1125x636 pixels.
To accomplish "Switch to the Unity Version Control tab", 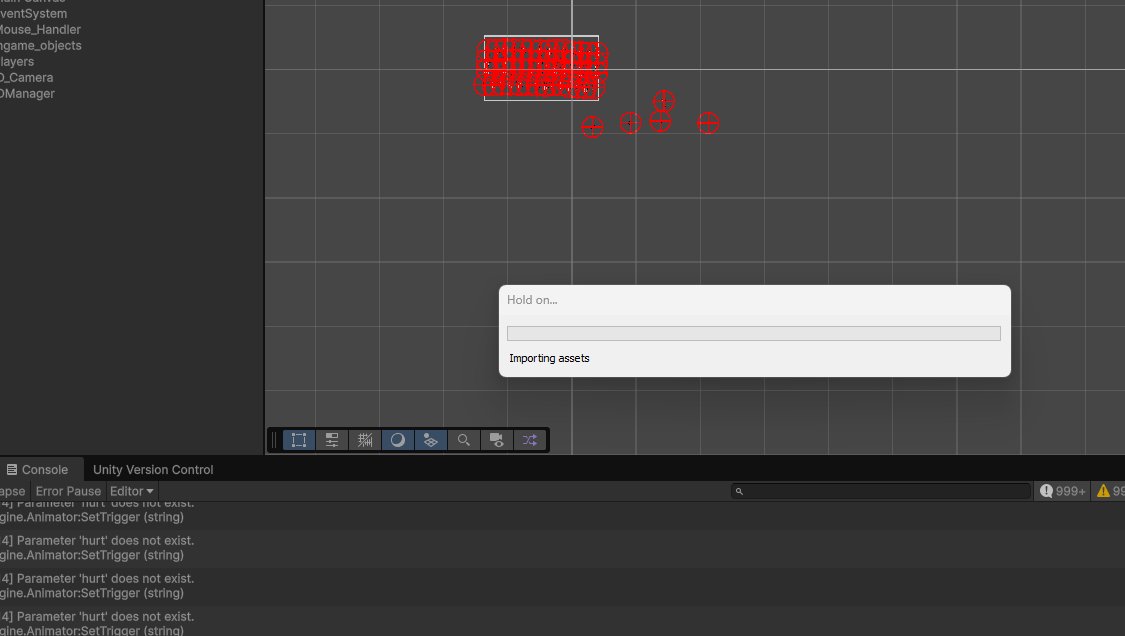I will [152, 469].
